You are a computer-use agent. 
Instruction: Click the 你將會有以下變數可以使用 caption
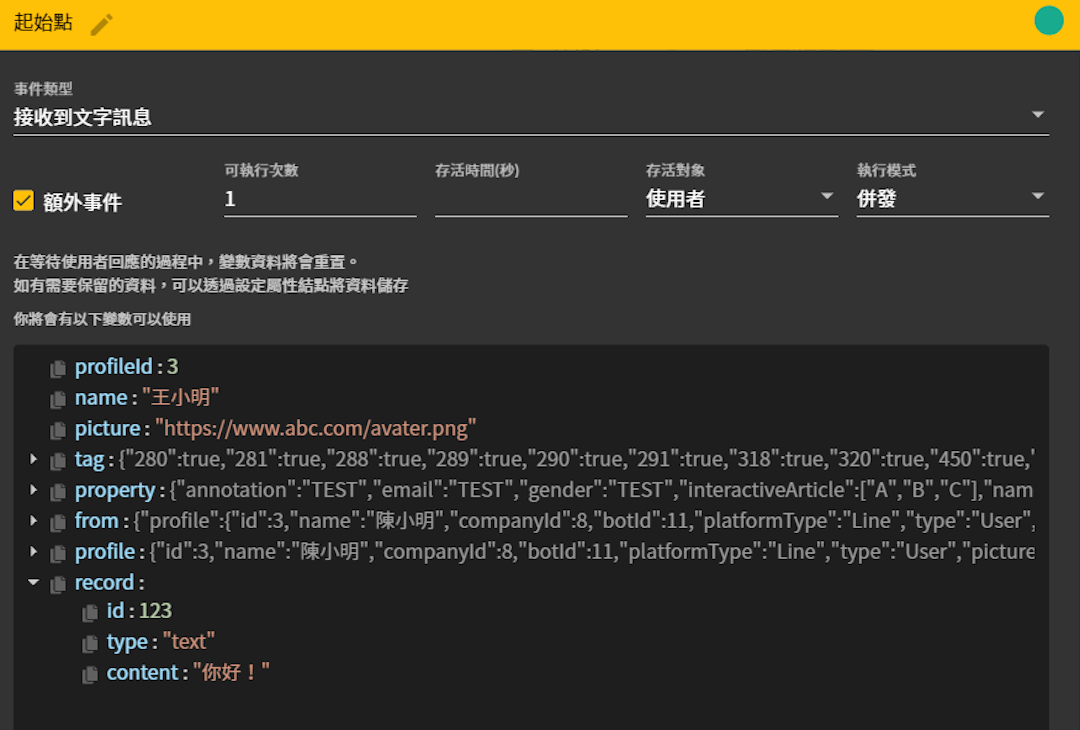[102, 319]
